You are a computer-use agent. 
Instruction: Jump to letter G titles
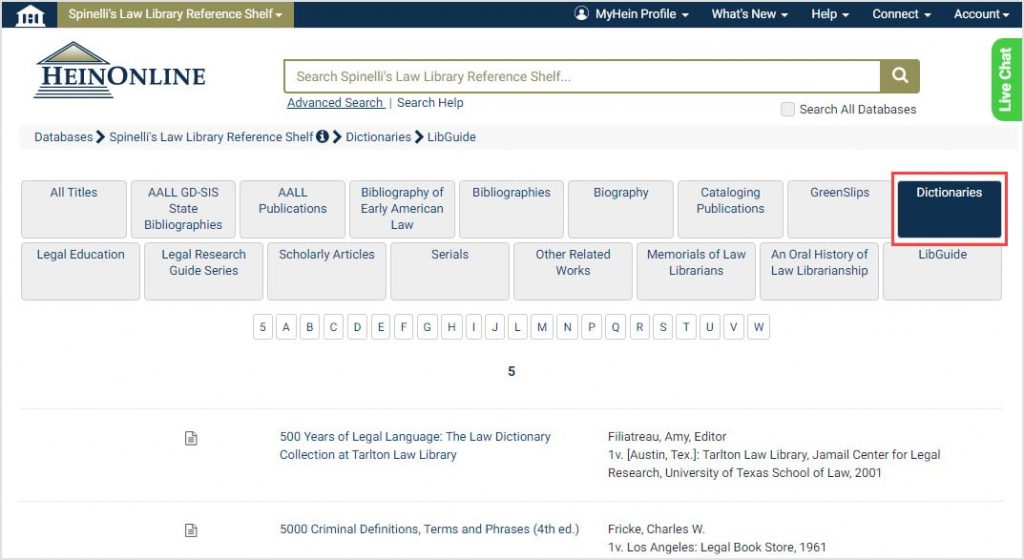[427, 327]
